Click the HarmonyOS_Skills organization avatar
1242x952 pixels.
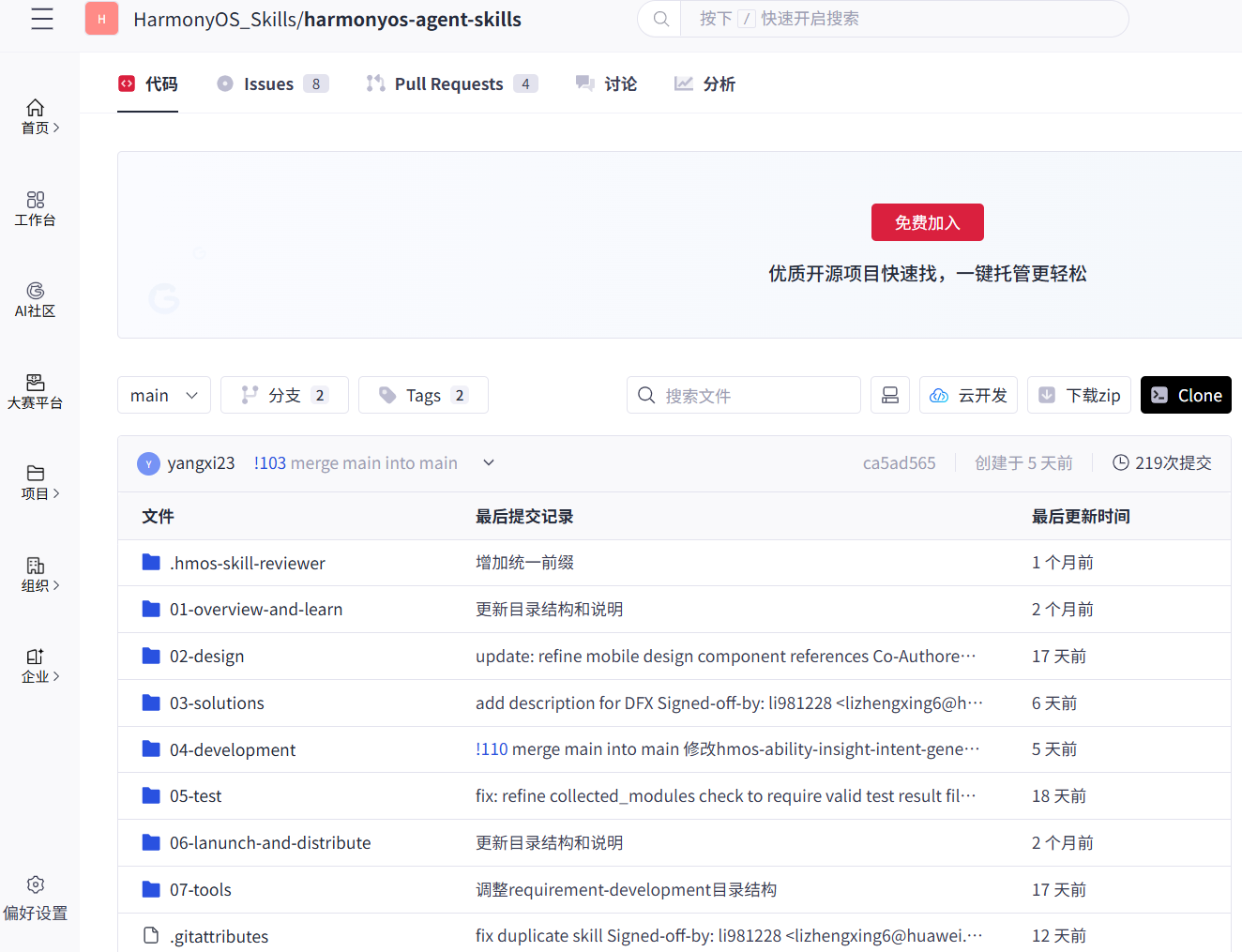[x=101, y=19]
